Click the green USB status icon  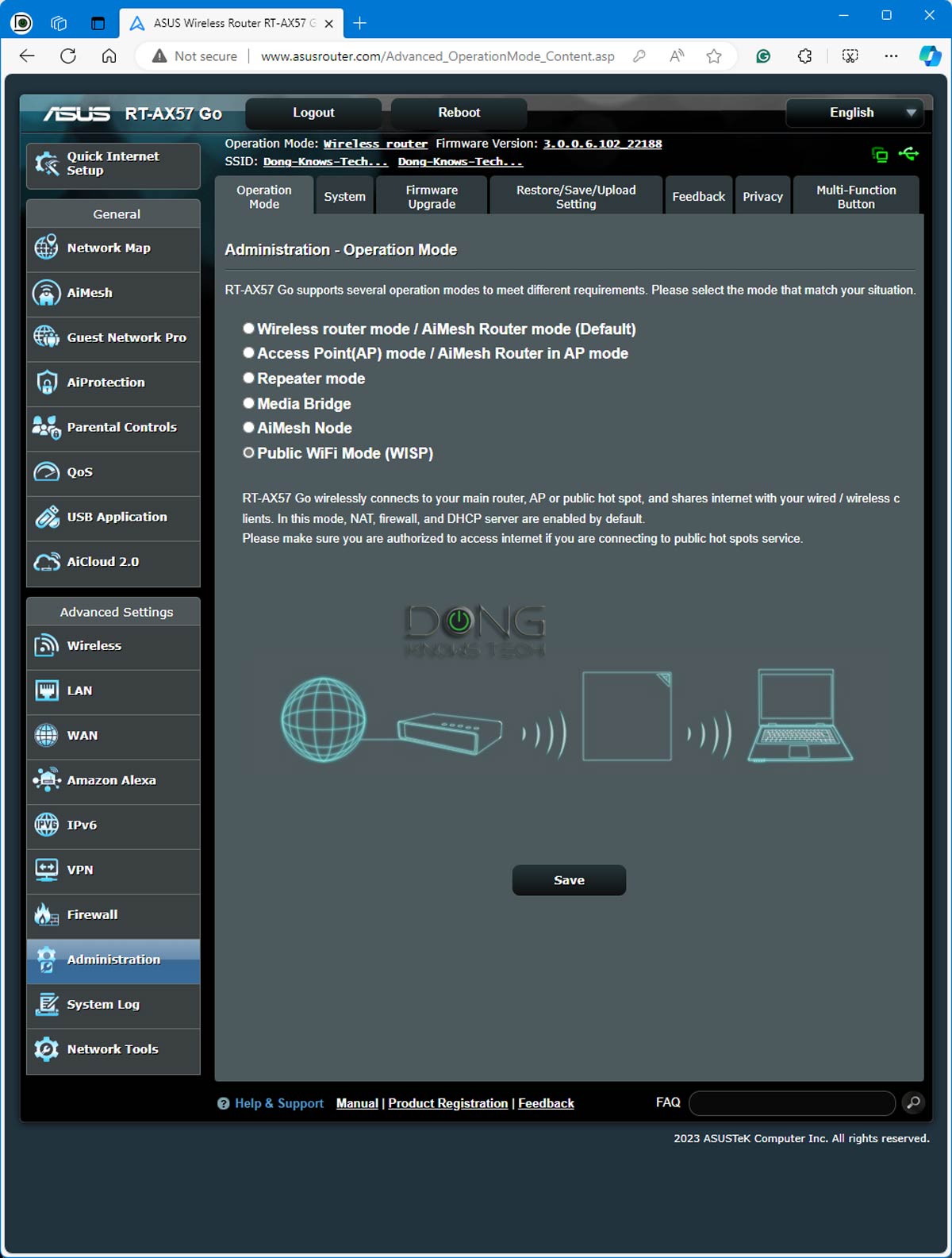point(909,153)
